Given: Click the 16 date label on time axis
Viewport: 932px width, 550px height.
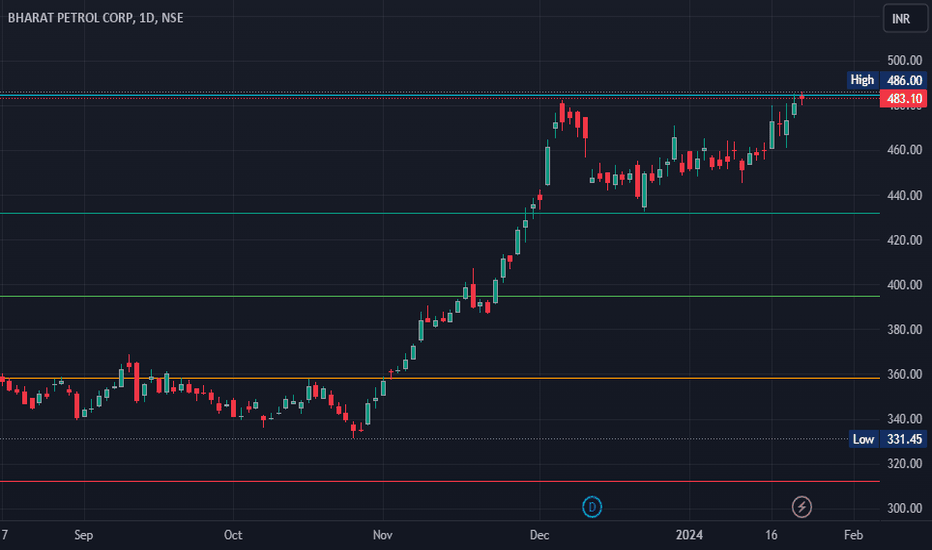Looking at the screenshot, I should coord(771,535).
